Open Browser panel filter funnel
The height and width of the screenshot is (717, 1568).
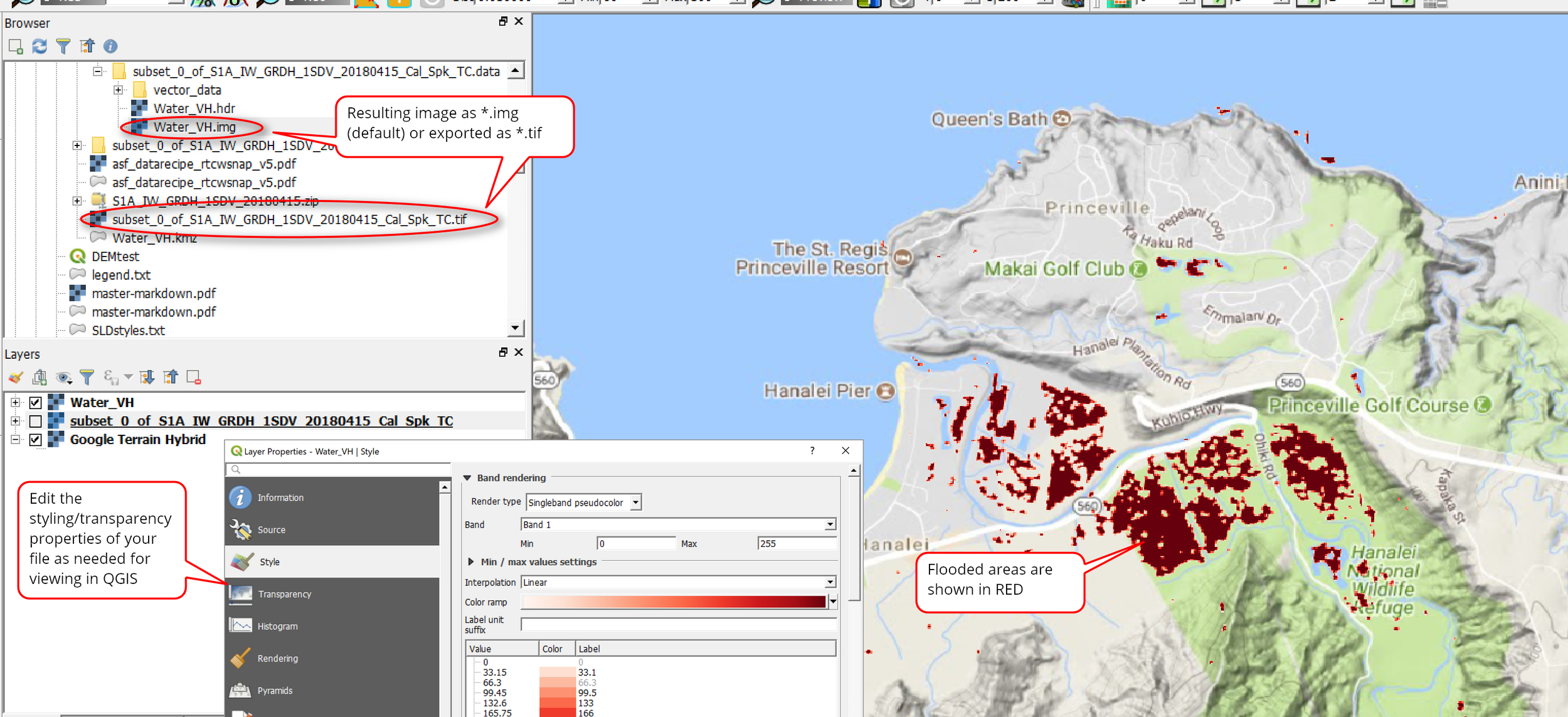click(63, 46)
